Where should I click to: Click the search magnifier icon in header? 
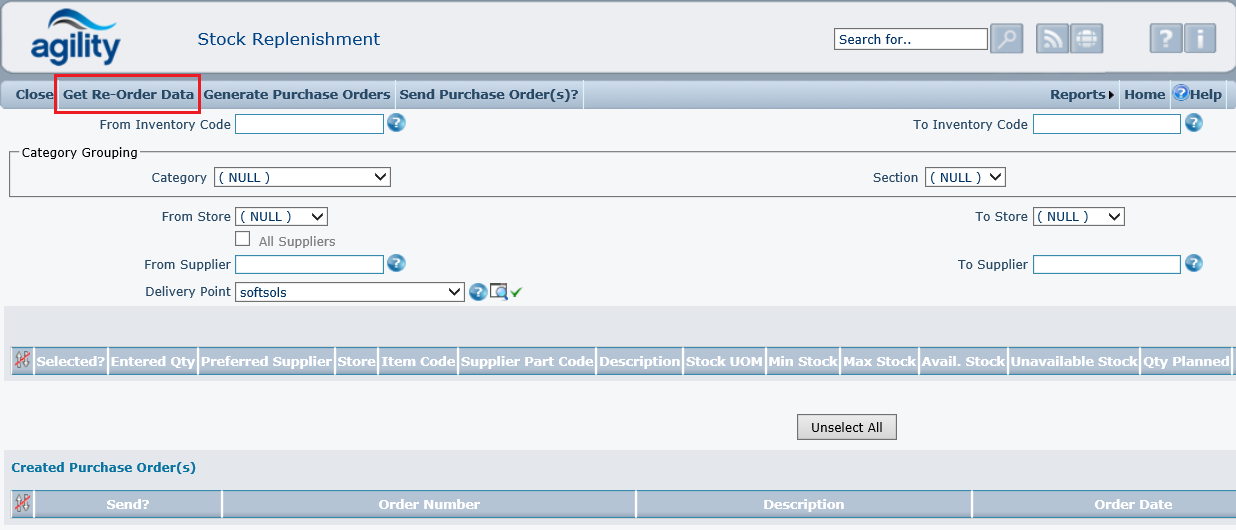pyautogui.click(x=1006, y=39)
